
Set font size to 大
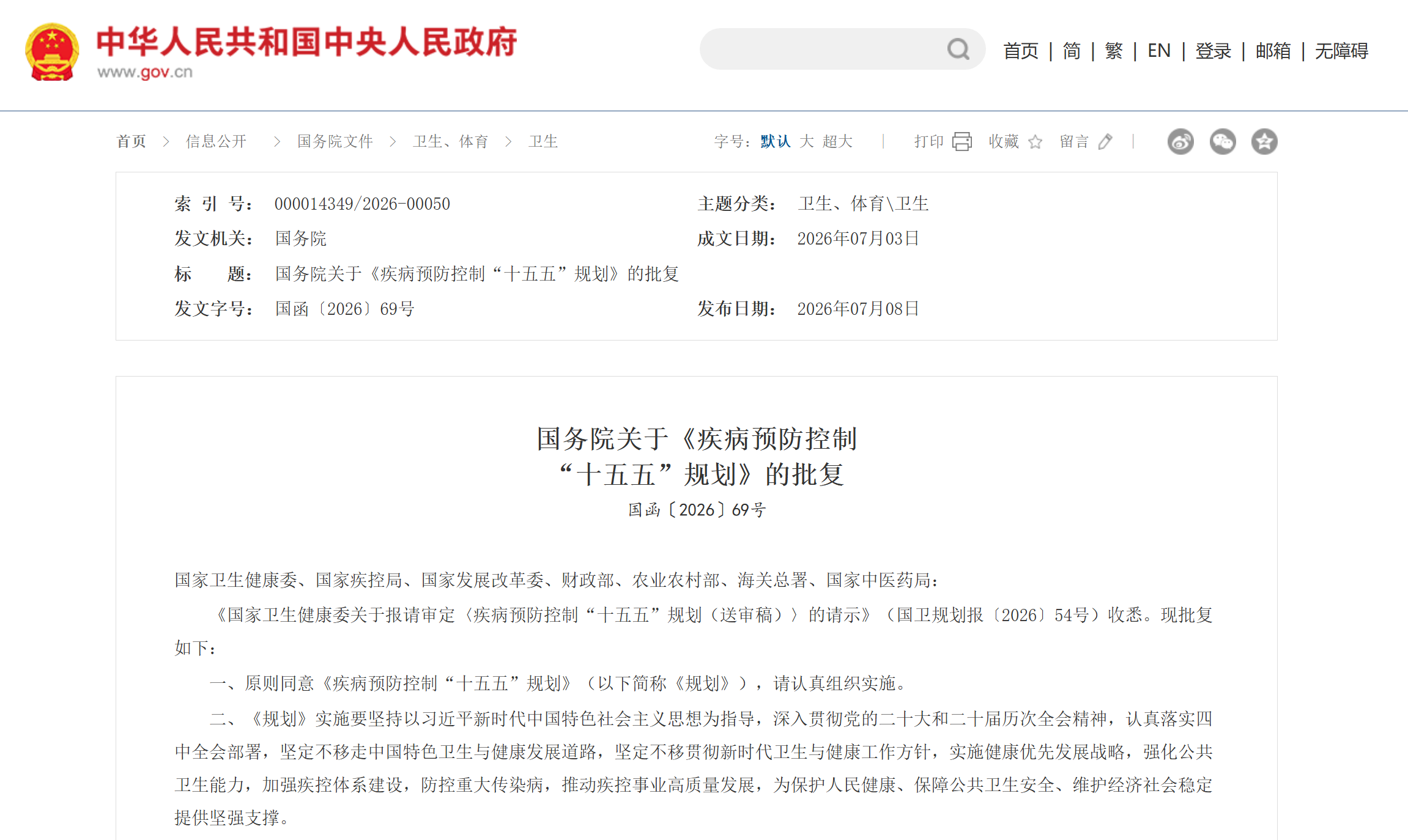tap(807, 142)
